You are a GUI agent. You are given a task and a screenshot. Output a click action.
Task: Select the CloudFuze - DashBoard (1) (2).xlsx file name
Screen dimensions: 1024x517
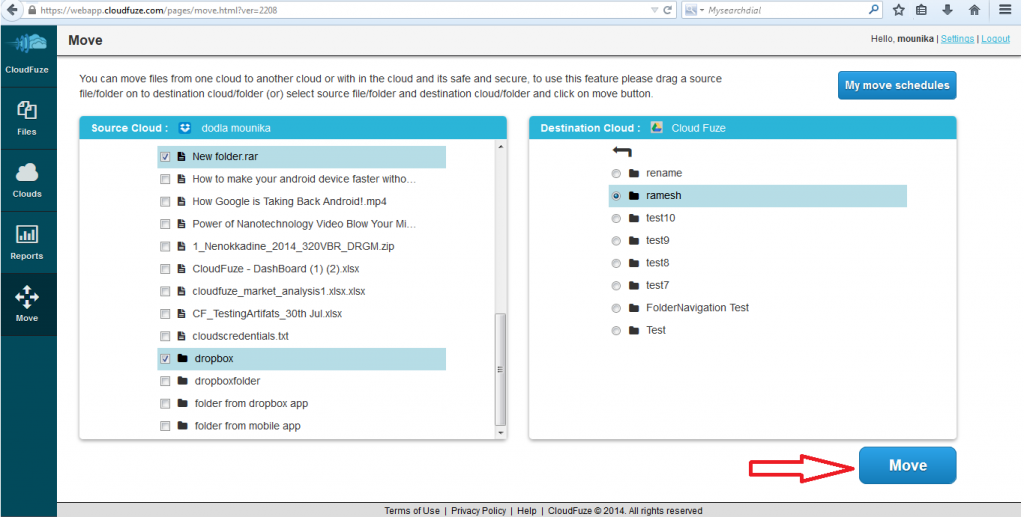276,269
